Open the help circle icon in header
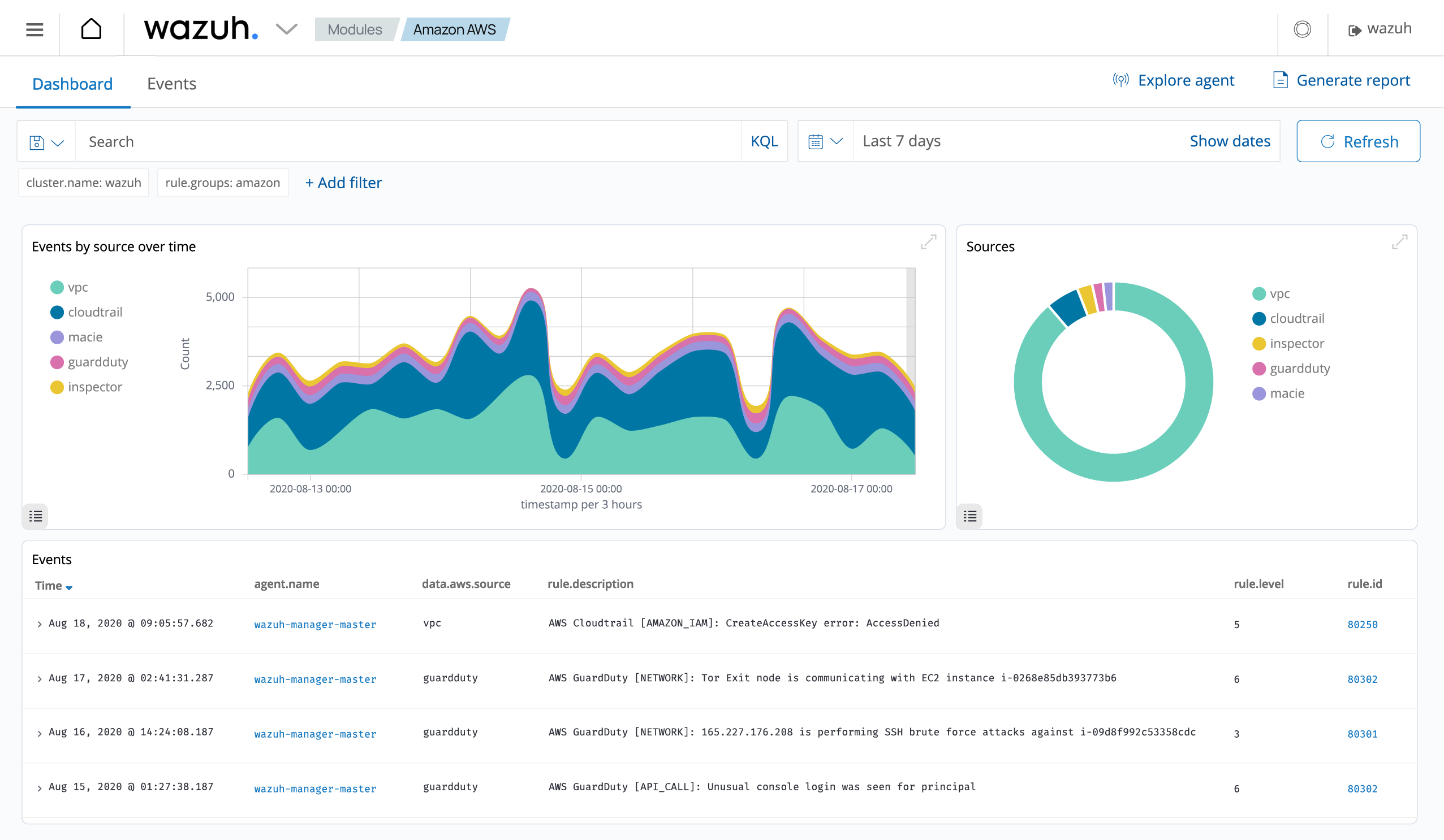Image resolution: width=1444 pixels, height=840 pixels. click(1303, 29)
